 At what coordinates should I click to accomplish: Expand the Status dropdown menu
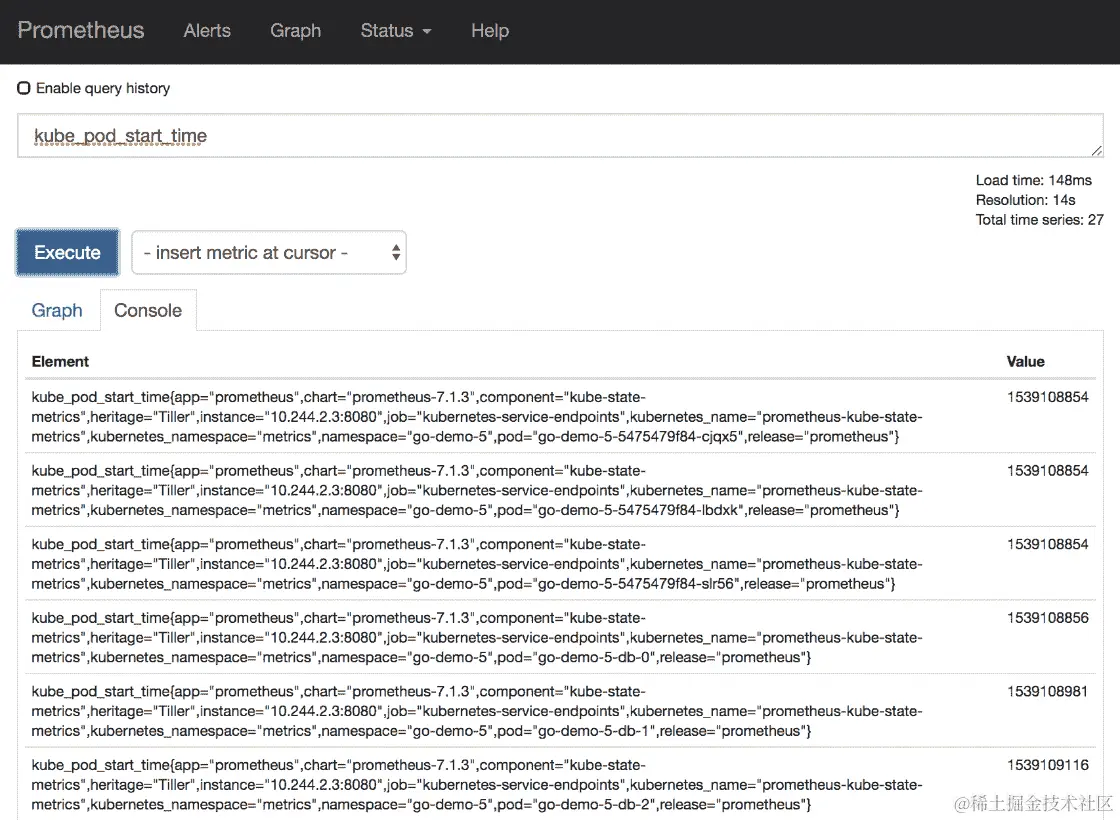coord(396,31)
